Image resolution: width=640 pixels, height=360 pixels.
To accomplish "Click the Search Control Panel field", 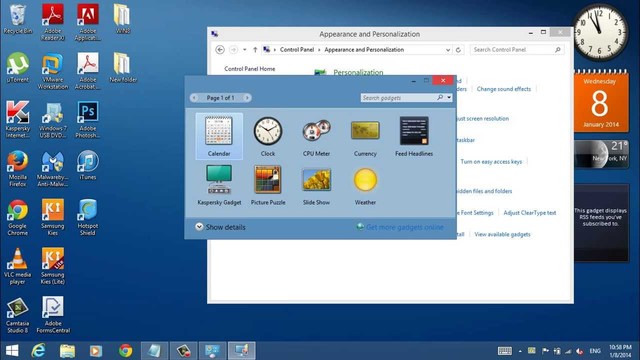I will pyautogui.click(x=517, y=49).
